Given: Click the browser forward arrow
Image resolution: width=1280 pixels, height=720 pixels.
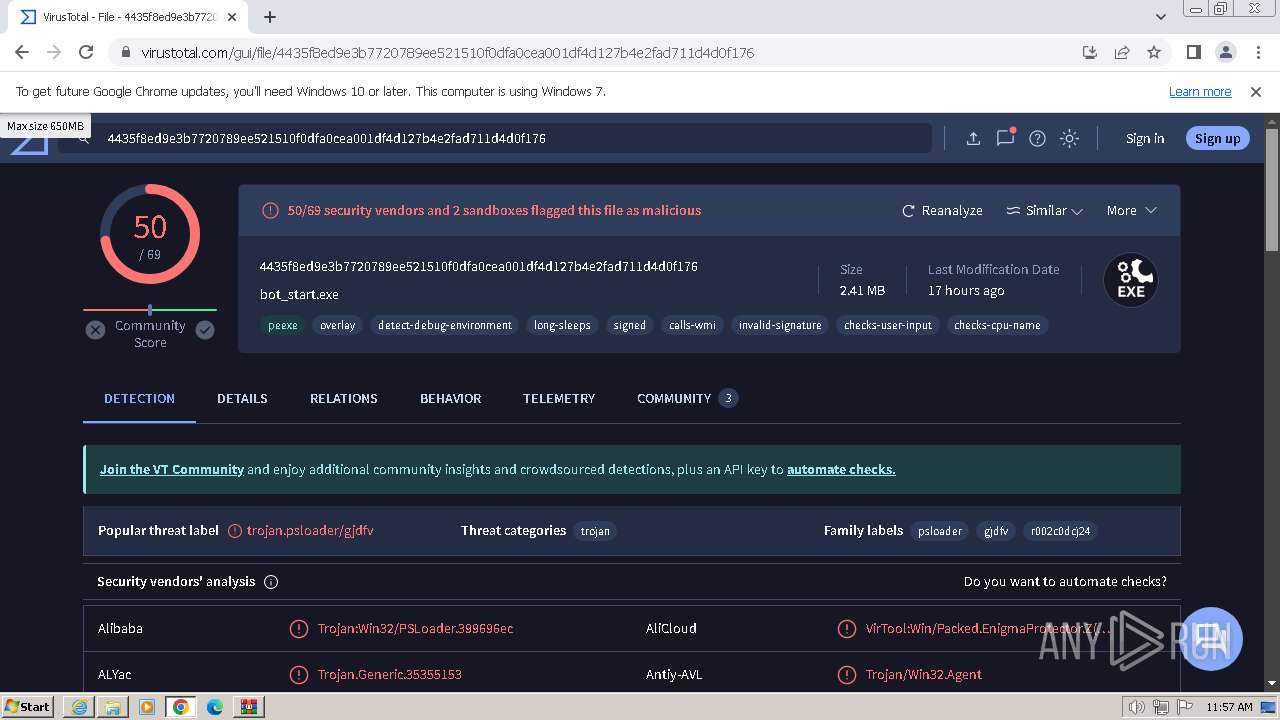Looking at the screenshot, I should [x=54, y=52].
